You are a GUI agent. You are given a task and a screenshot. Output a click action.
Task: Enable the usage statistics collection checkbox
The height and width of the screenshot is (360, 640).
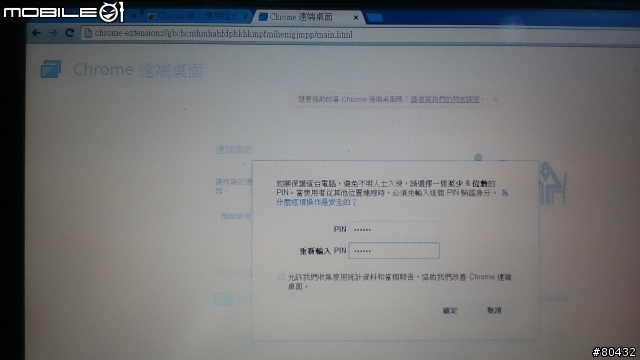(281, 277)
